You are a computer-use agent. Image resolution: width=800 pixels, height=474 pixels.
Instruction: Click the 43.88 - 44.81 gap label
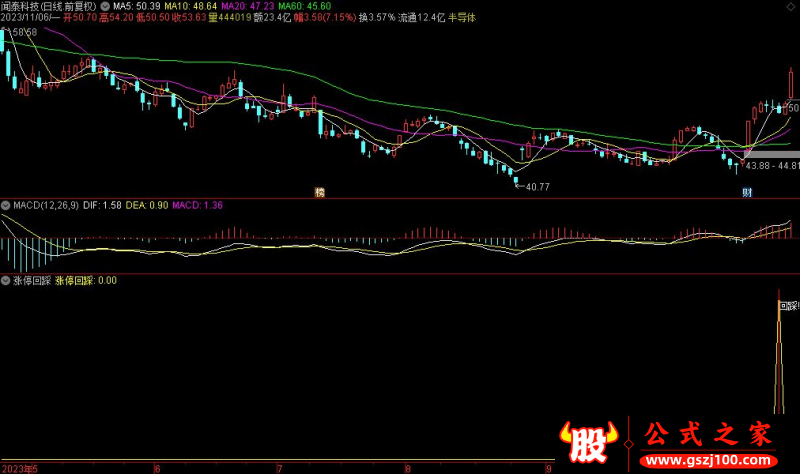pyautogui.click(x=772, y=166)
